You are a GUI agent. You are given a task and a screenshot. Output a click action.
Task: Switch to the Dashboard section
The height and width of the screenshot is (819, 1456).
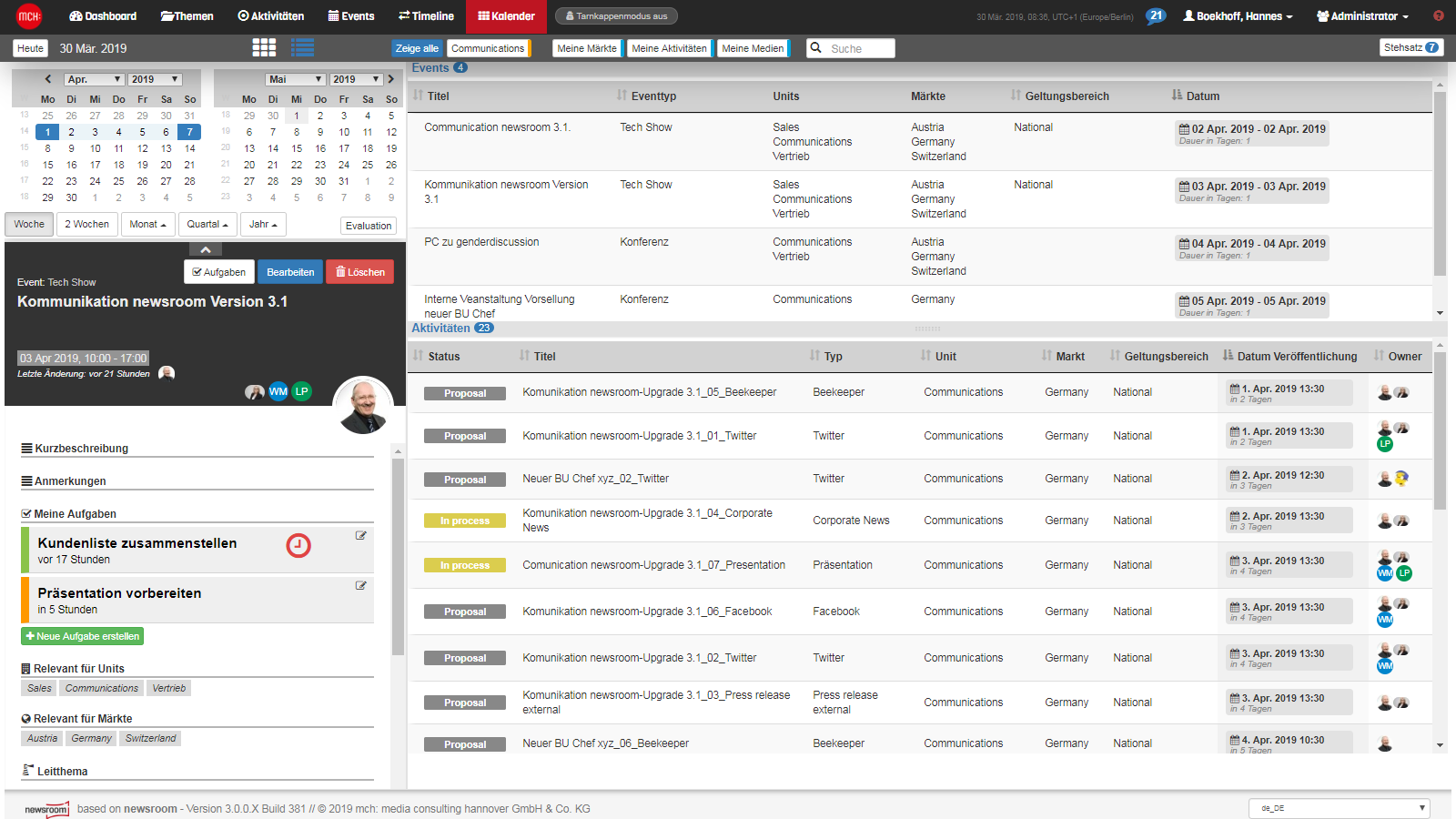pos(102,15)
